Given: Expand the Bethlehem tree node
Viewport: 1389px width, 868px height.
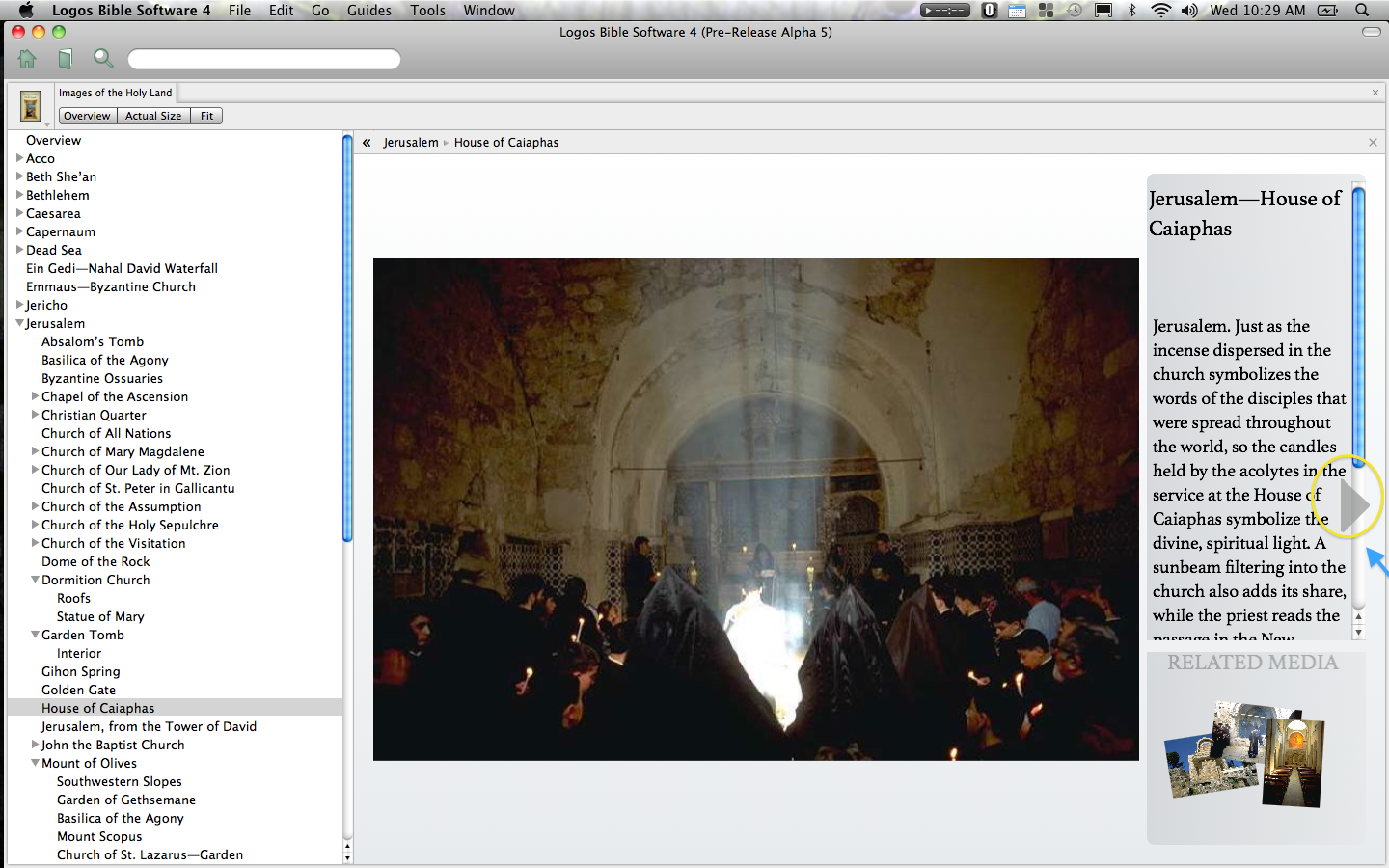Looking at the screenshot, I should [x=19, y=195].
